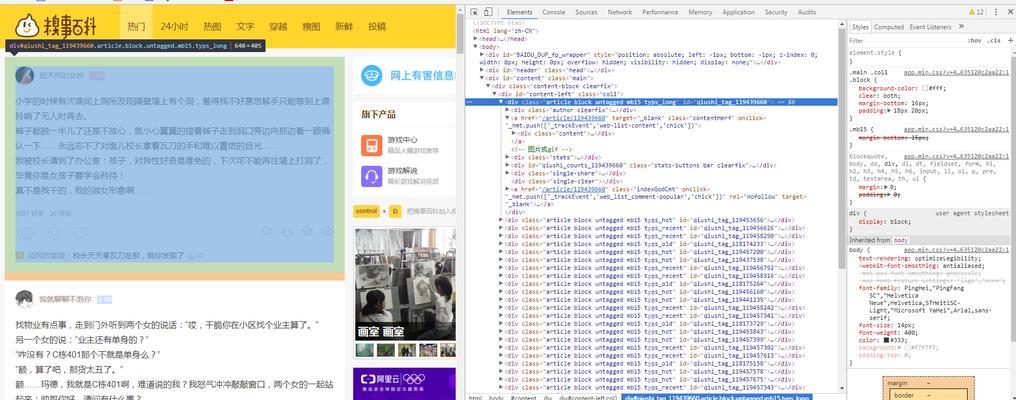
Task: Click the styles Filter input field
Action: click(x=904, y=40)
